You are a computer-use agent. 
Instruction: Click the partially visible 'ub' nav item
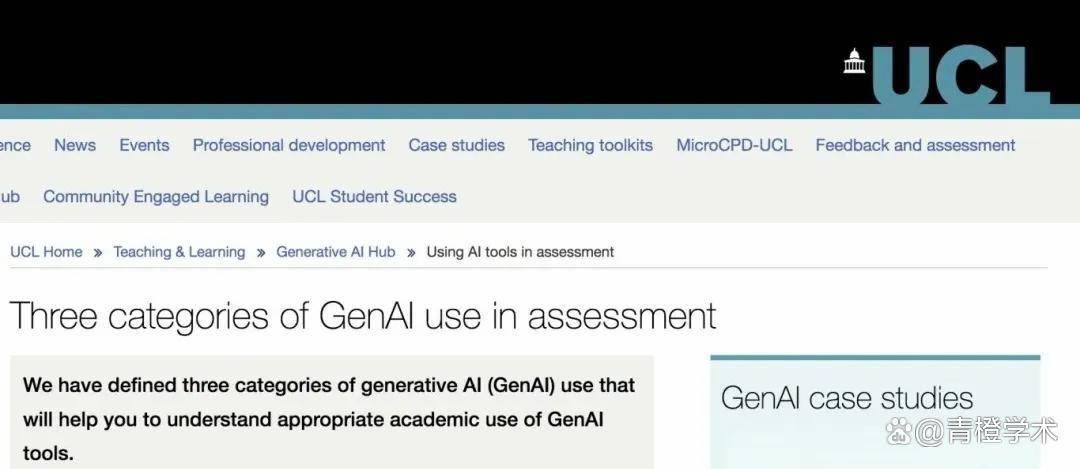pyautogui.click(x=10, y=196)
